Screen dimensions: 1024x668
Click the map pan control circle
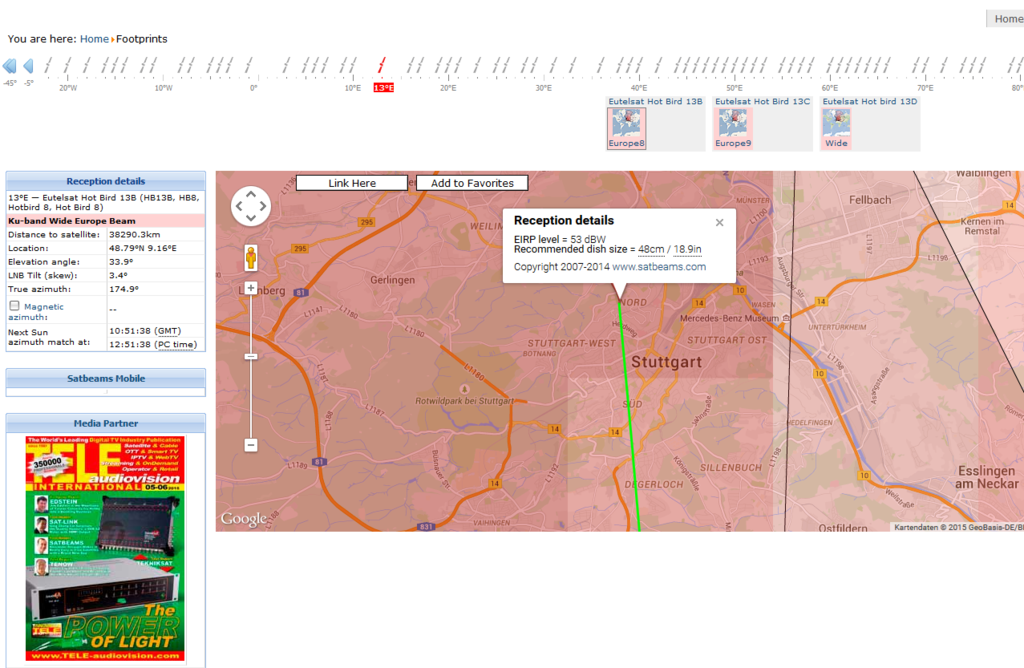(251, 206)
